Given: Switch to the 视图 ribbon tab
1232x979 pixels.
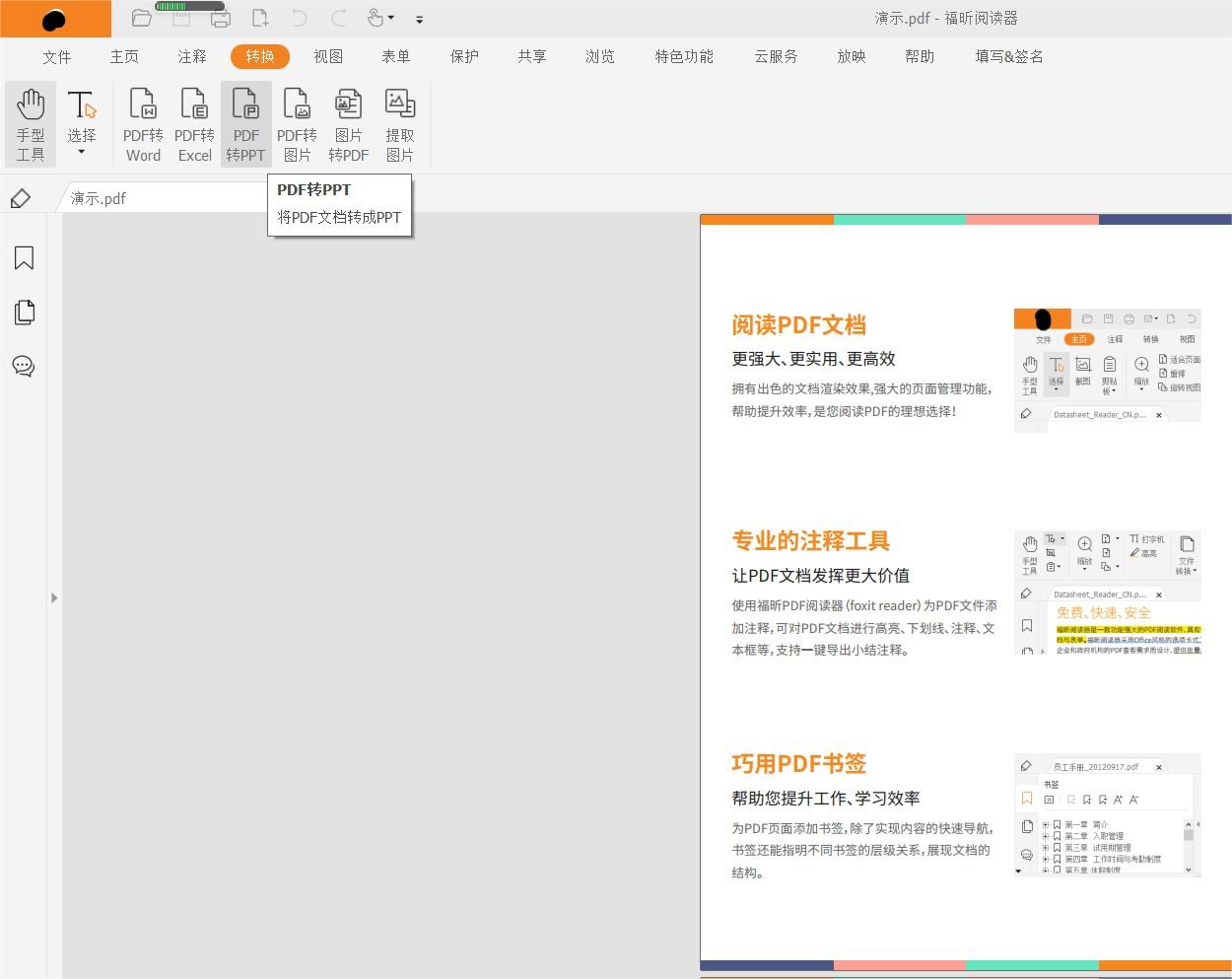Looking at the screenshot, I should click(x=328, y=56).
